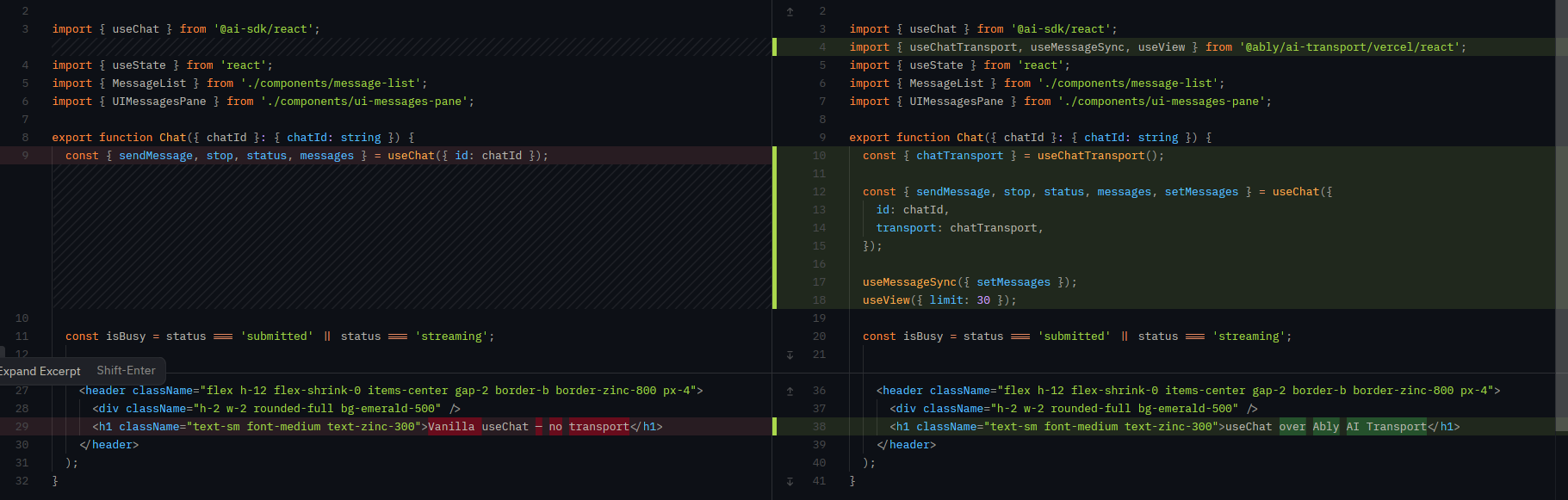Click the green change marker at line 38

click(x=775, y=427)
